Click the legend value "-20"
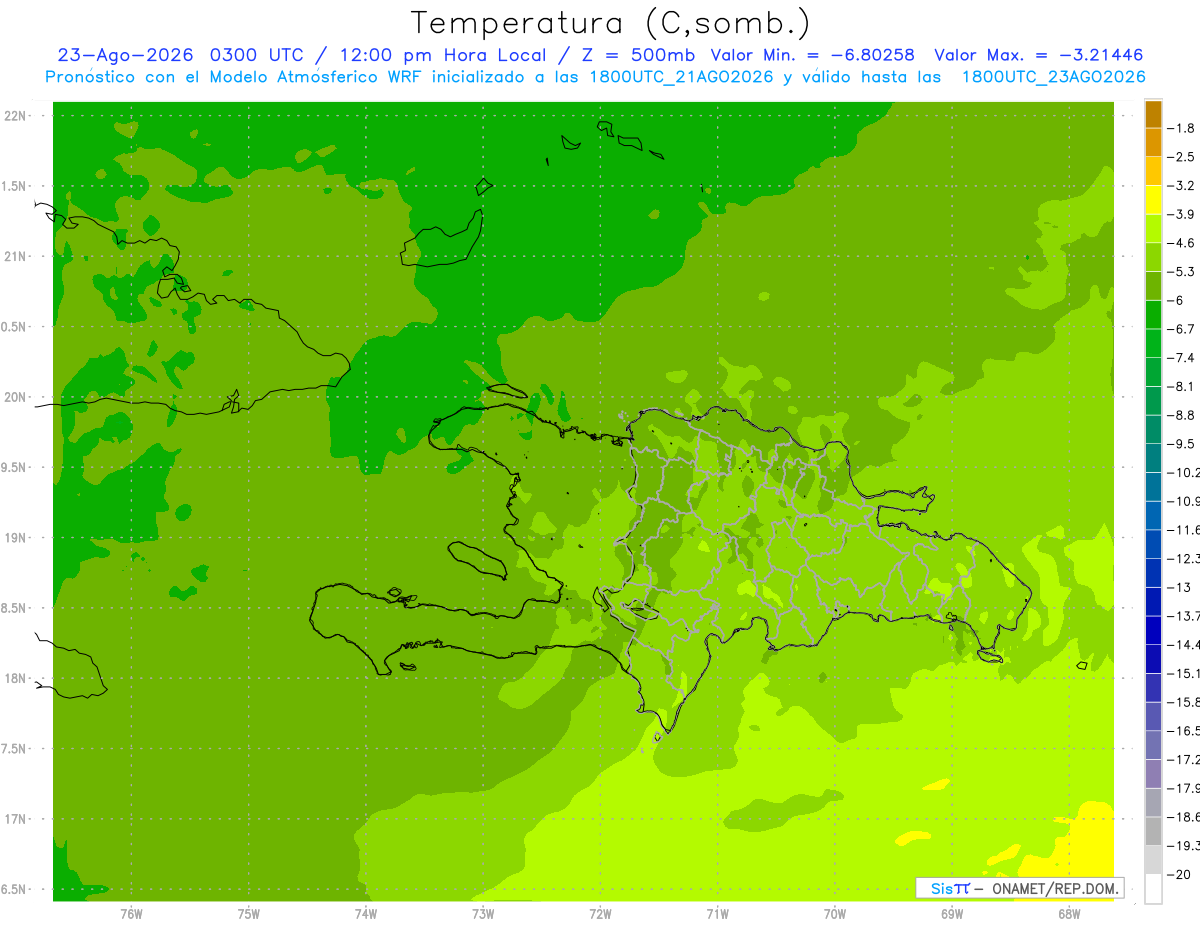This screenshot has width=1200, height=927. tap(1178, 874)
